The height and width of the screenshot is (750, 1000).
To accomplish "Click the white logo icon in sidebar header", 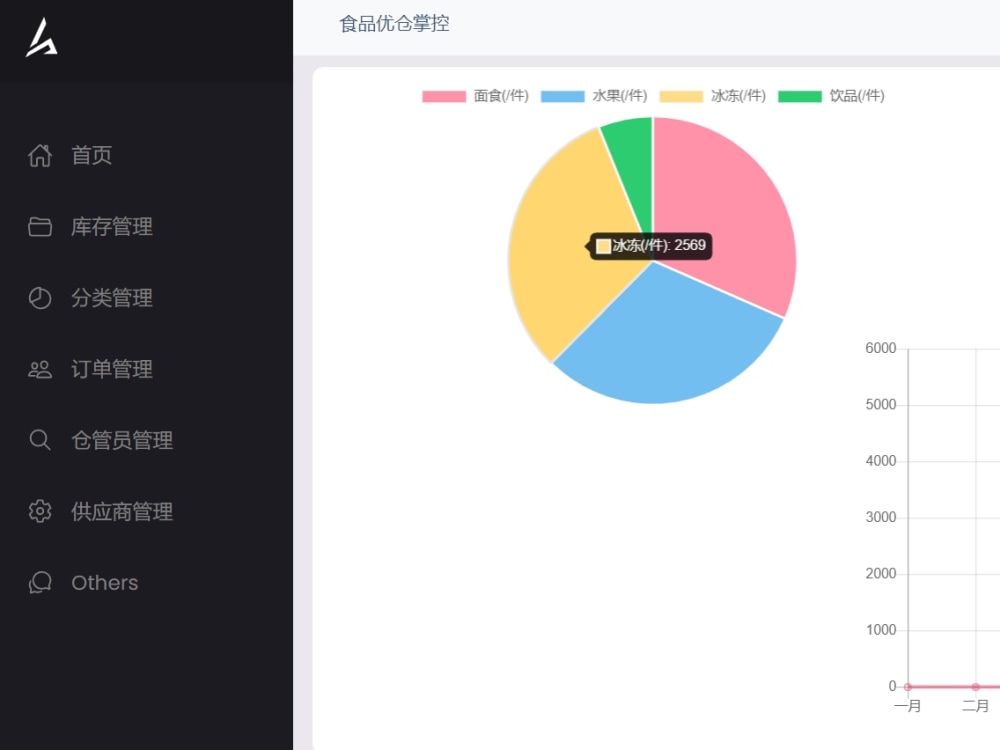I will [x=41, y=38].
